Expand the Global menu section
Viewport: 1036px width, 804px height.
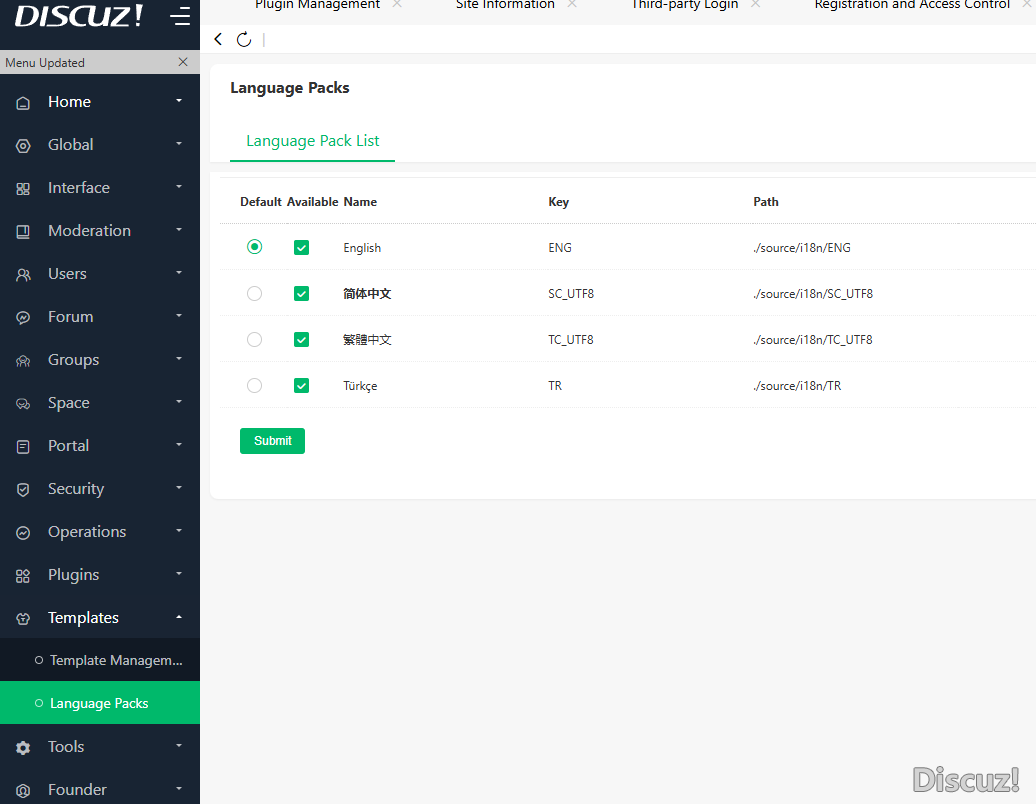click(x=100, y=145)
